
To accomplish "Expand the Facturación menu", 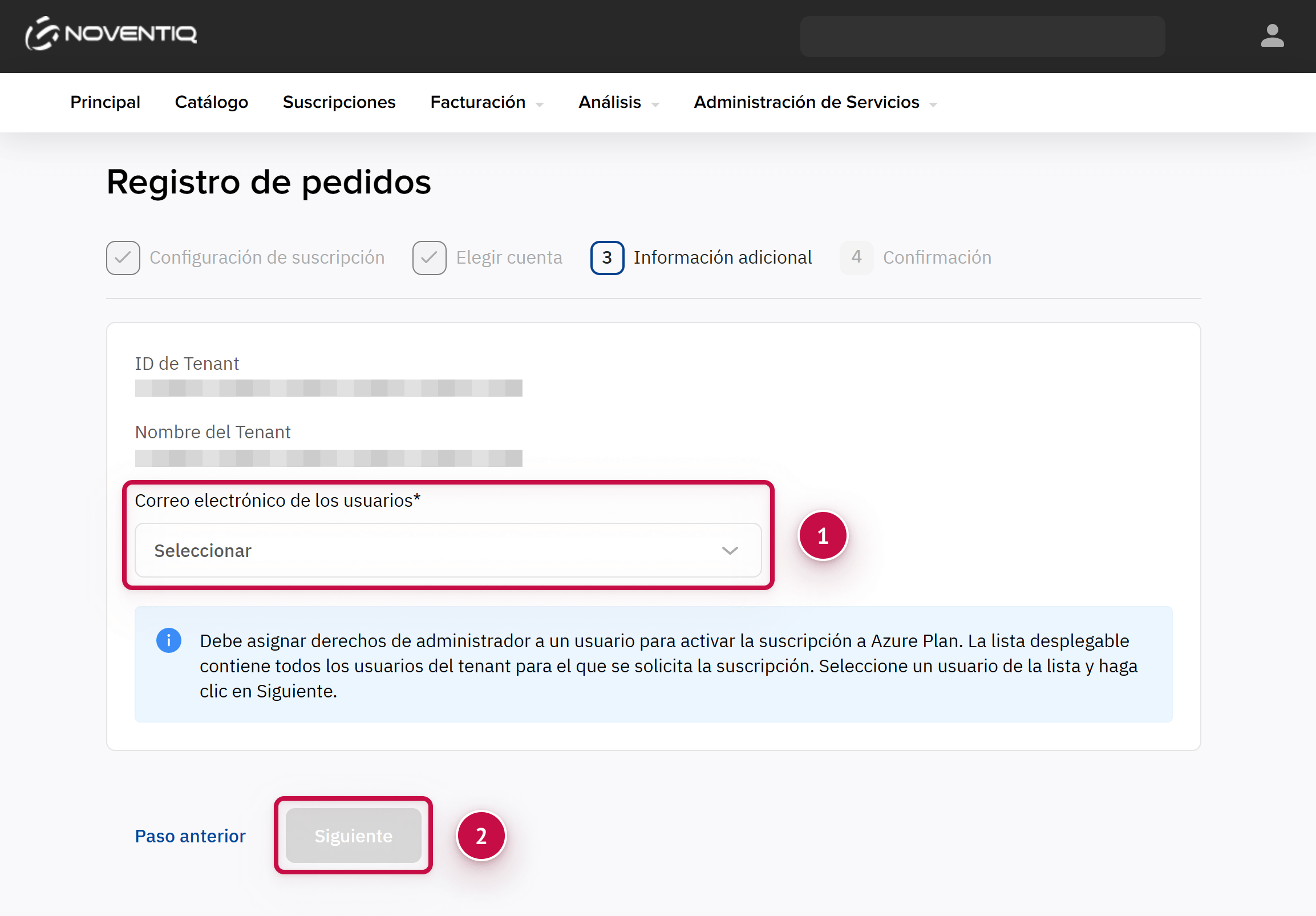I will [486, 102].
